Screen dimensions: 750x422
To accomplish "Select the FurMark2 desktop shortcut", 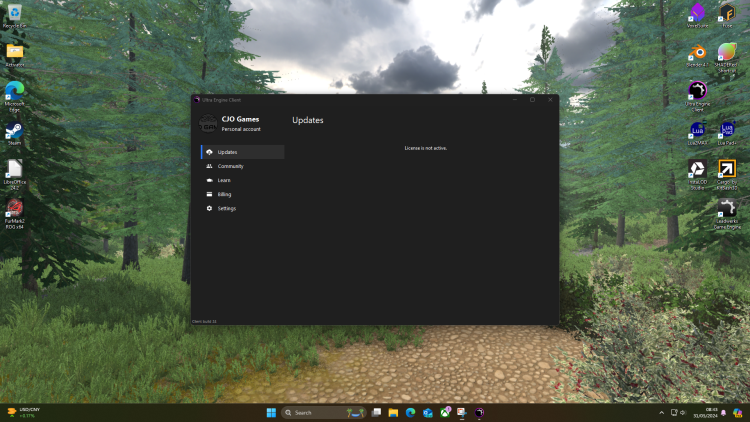I will coord(15,209).
